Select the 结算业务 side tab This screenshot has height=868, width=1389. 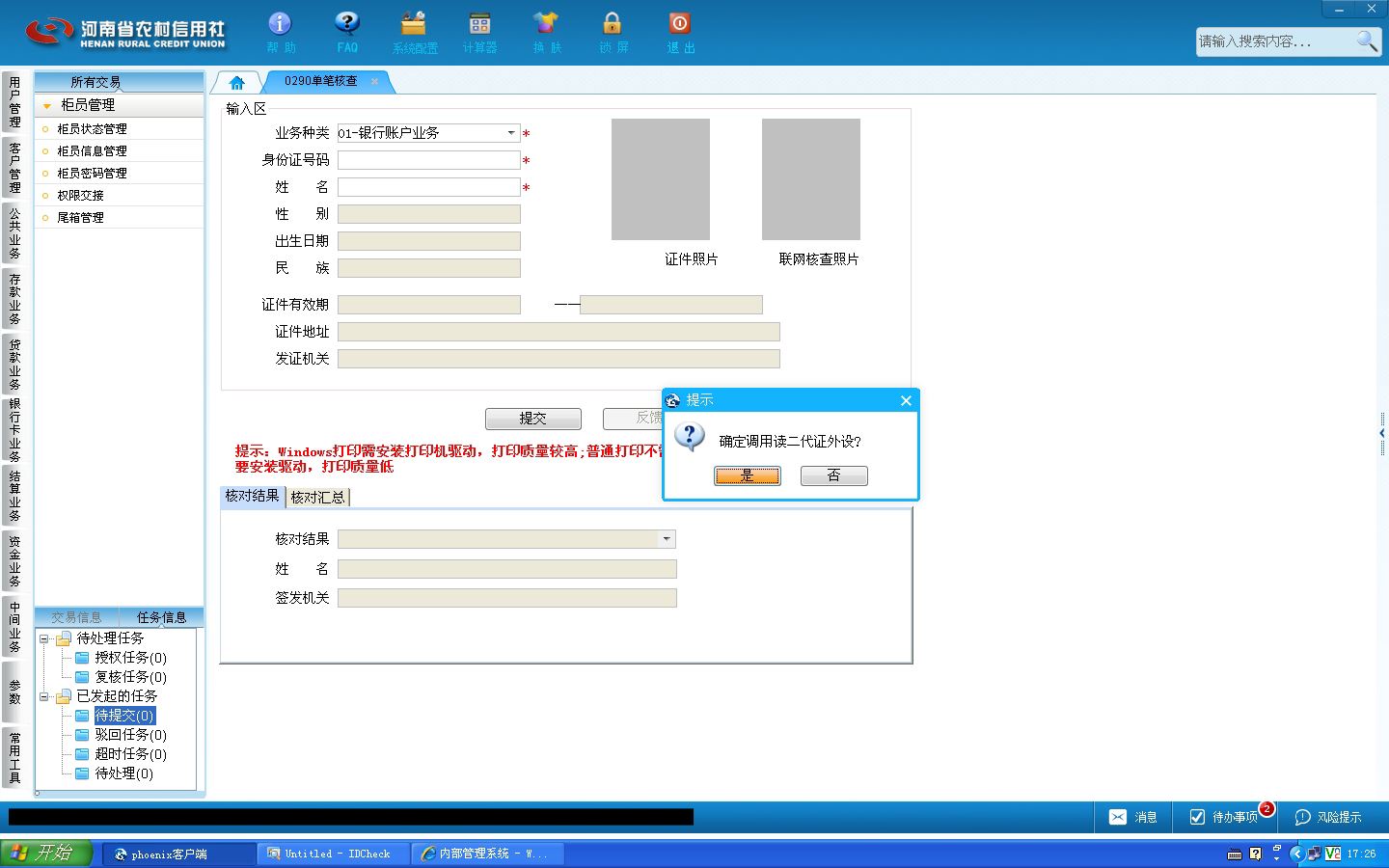coord(14,495)
